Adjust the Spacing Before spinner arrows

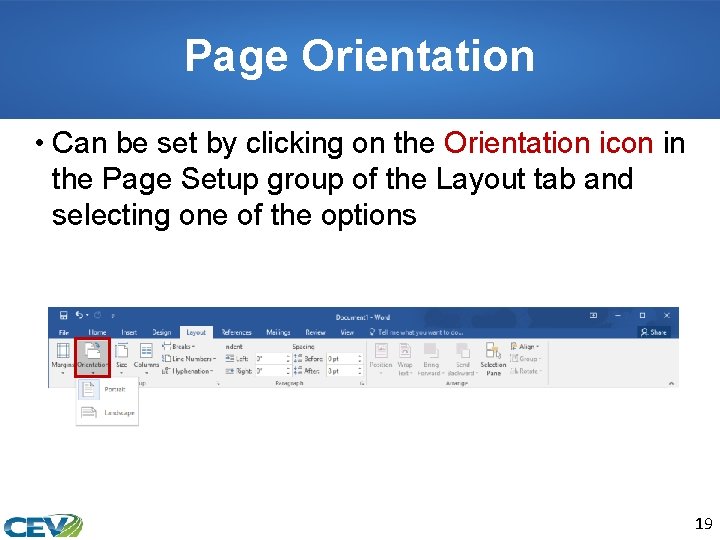(360, 359)
